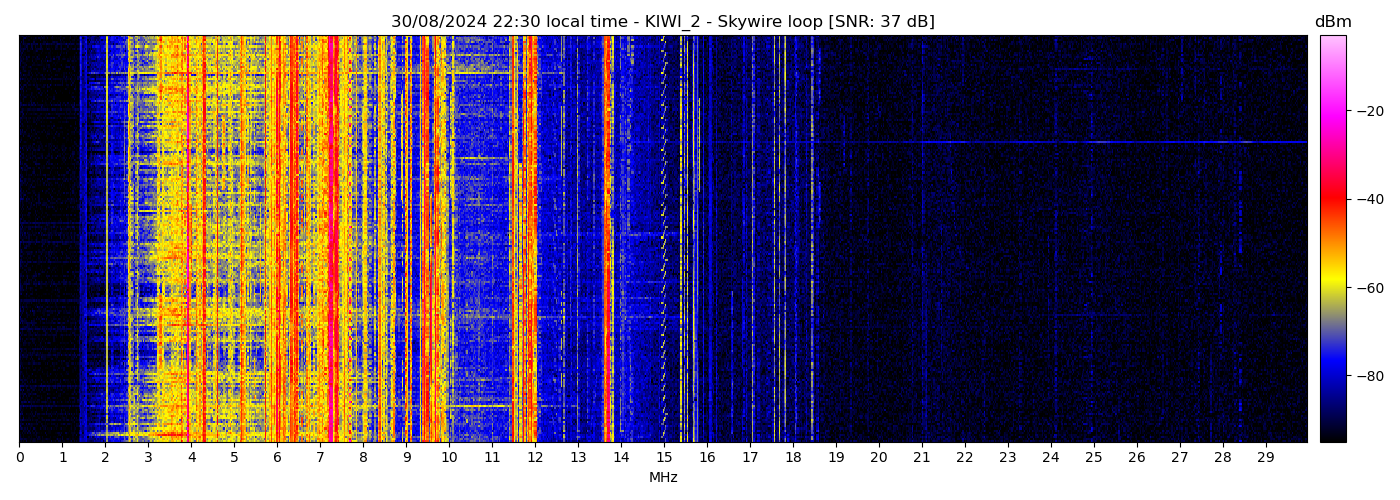Click the 25 MHz tick label
Screen dimensions: 1400x500
(1093, 457)
